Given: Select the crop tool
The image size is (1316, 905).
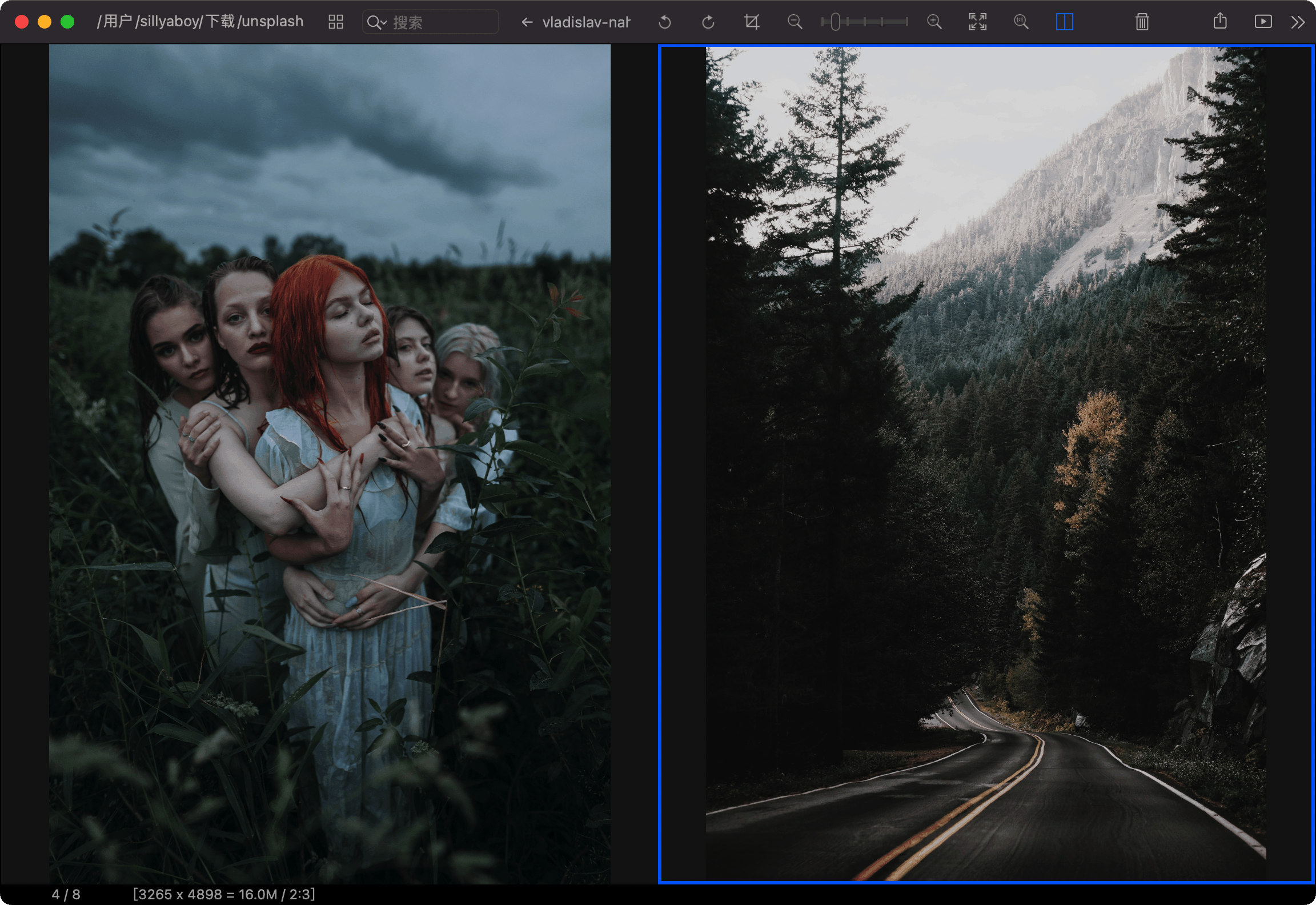Looking at the screenshot, I should pos(751,22).
